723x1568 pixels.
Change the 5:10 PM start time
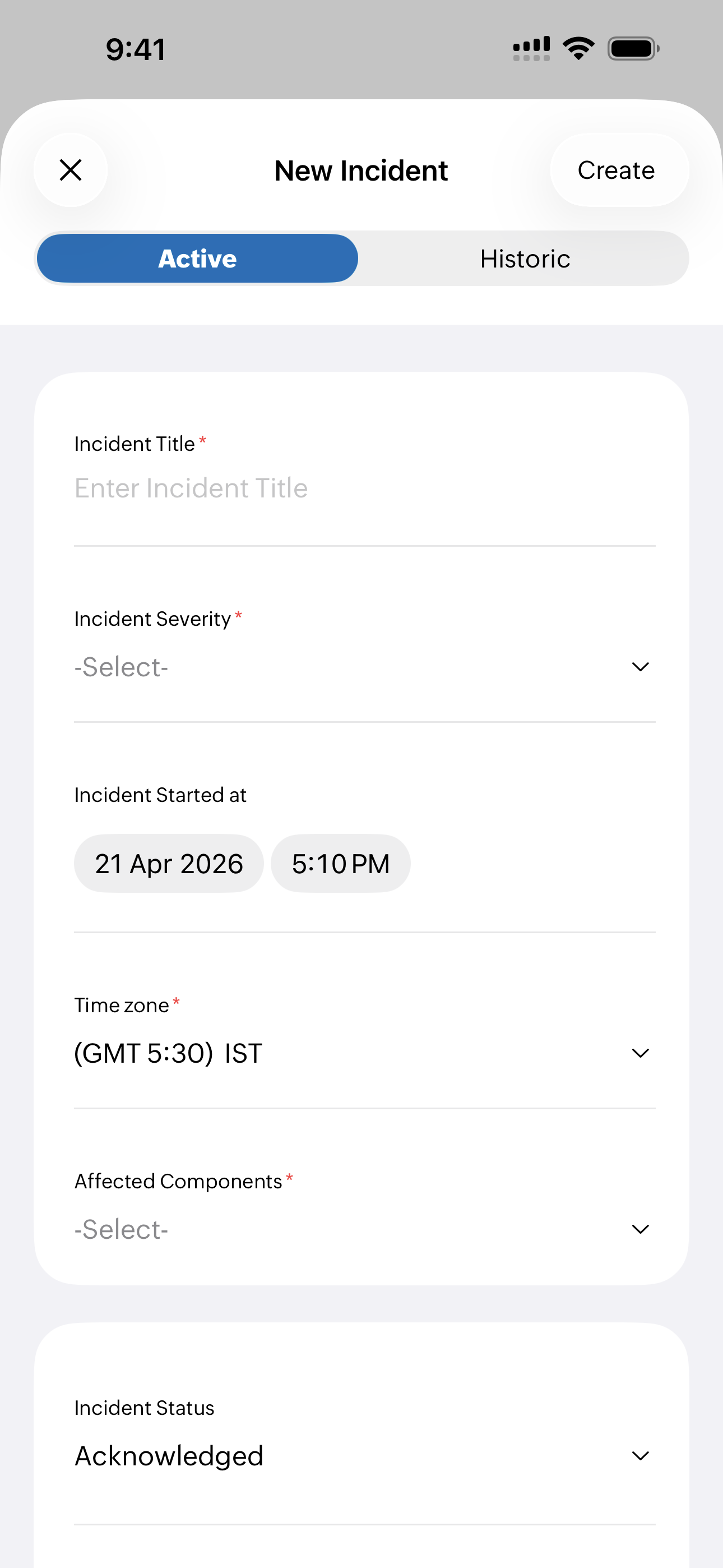340,864
